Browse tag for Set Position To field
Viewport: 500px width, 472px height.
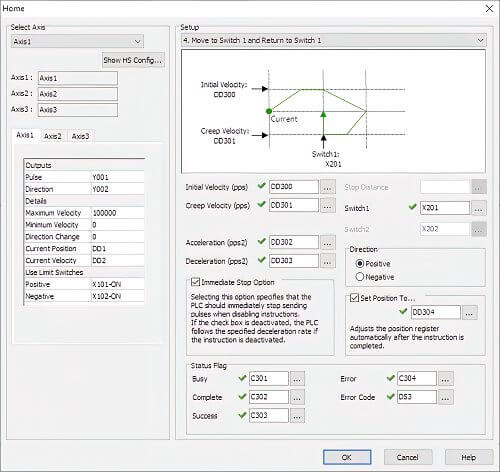coord(469,313)
